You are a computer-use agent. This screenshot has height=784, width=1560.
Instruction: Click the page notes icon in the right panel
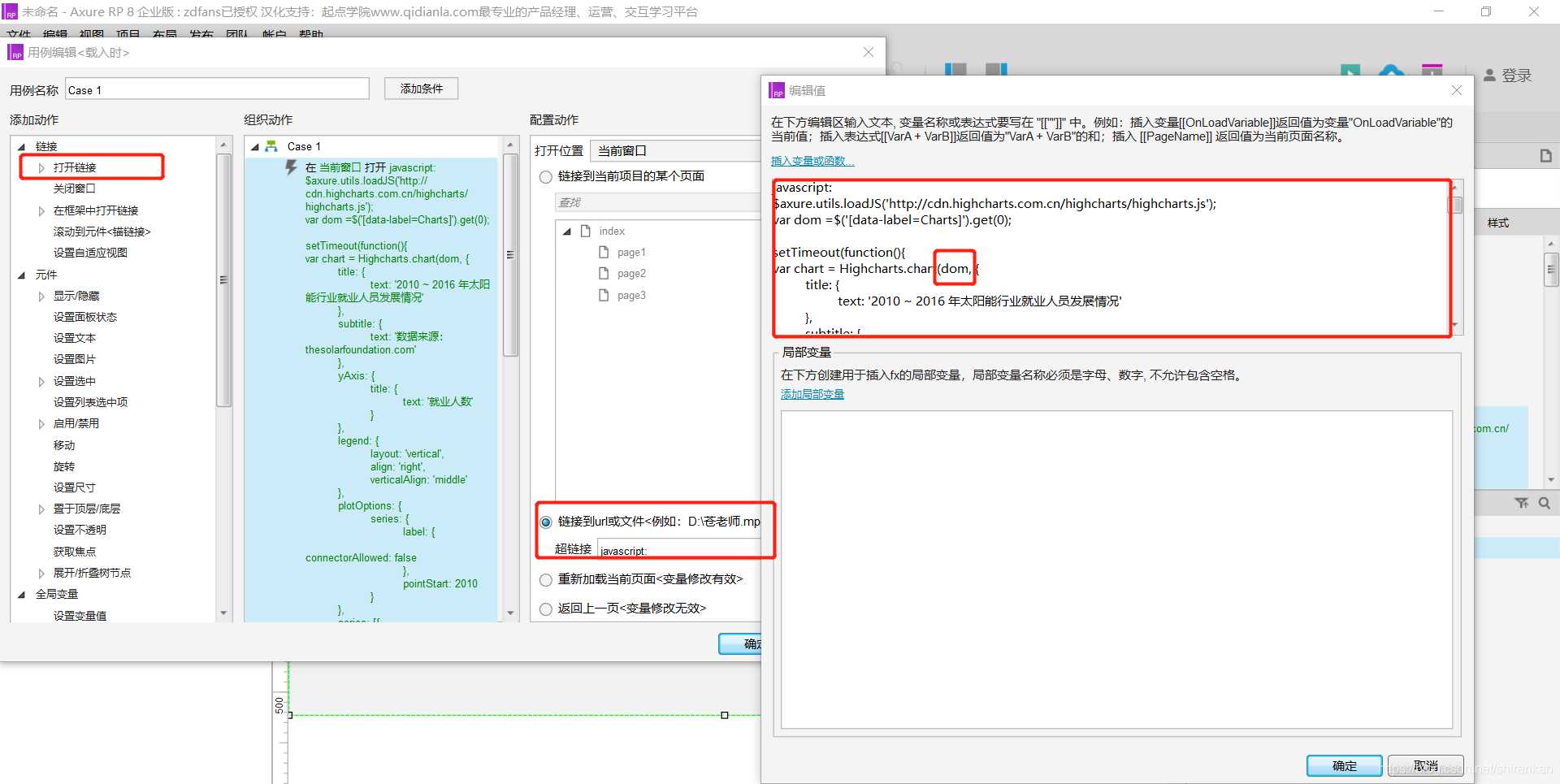point(1546,156)
